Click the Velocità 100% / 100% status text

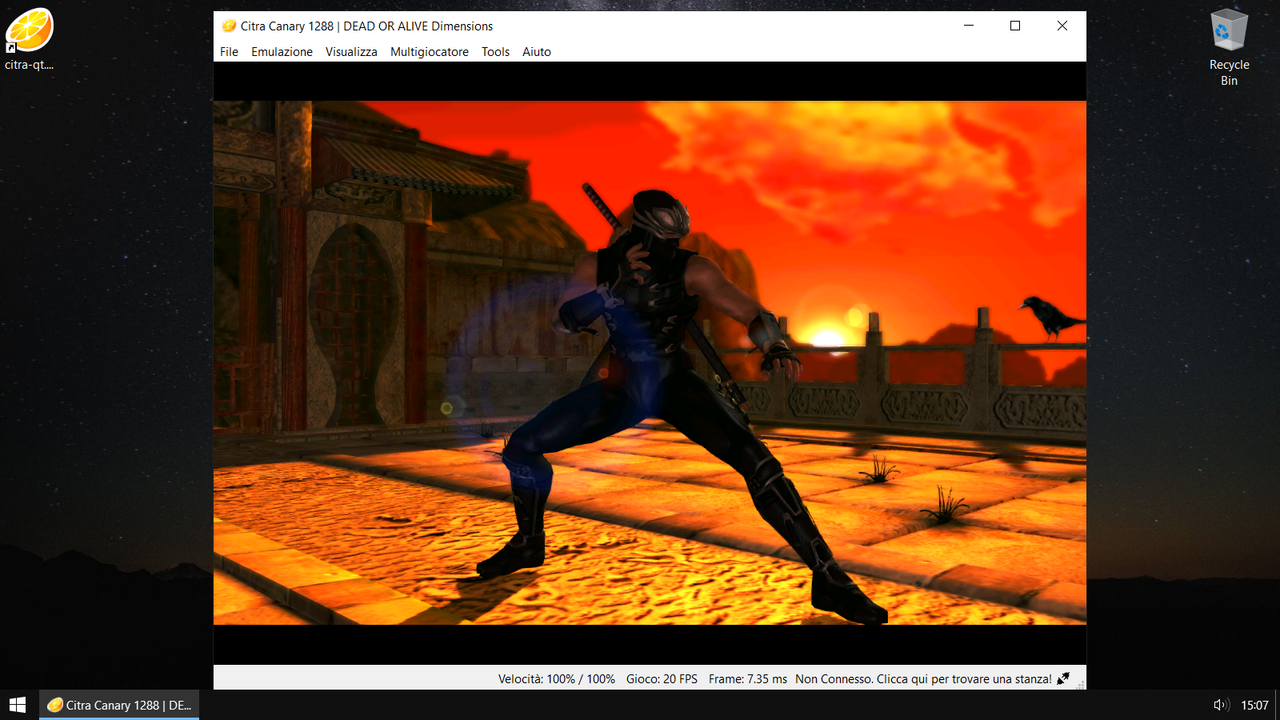pyautogui.click(x=557, y=679)
